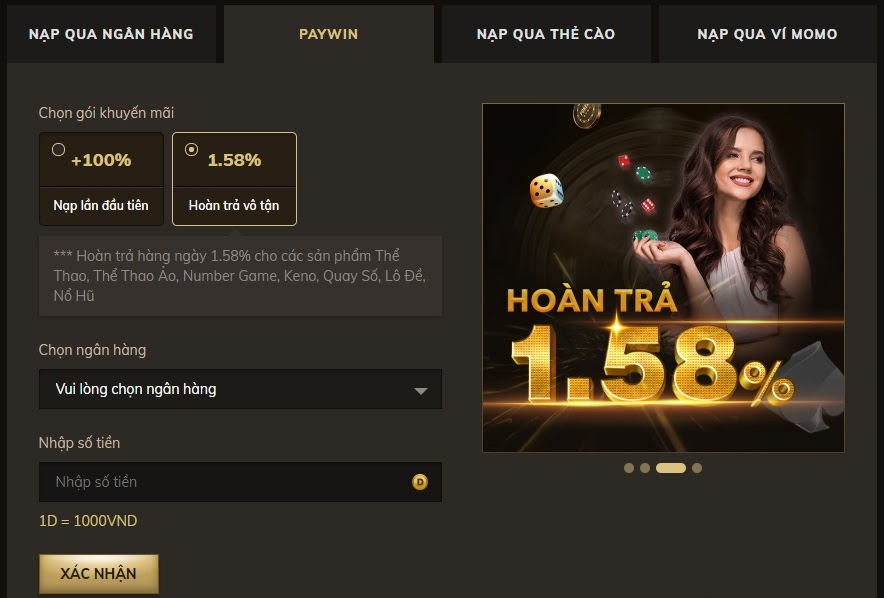Choose the Hoàn trả vô tận promo card
Image resolution: width=884 pixels, height=598 pixels.
coord(235,179)
